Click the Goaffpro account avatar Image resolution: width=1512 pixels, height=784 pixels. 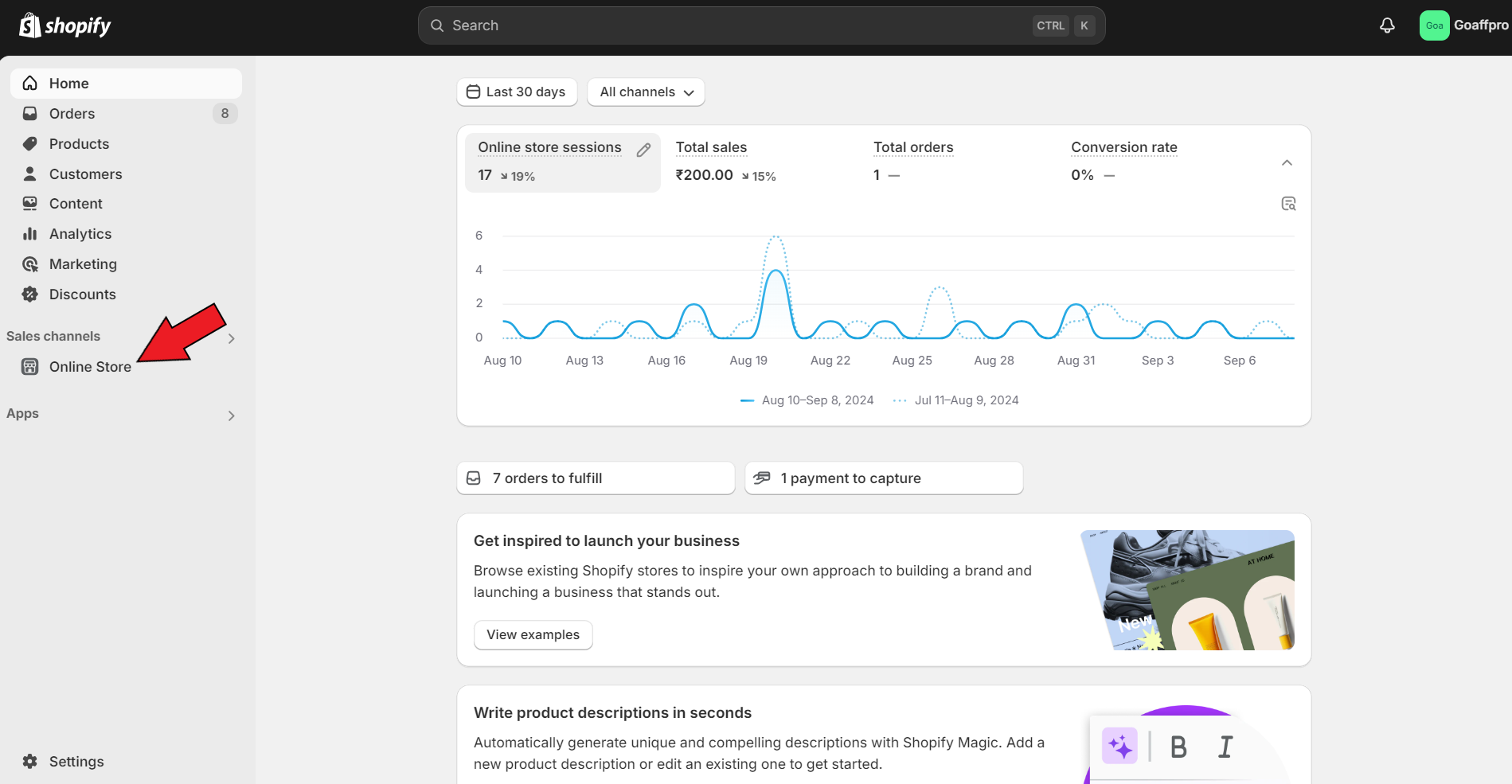[1434, 25]
